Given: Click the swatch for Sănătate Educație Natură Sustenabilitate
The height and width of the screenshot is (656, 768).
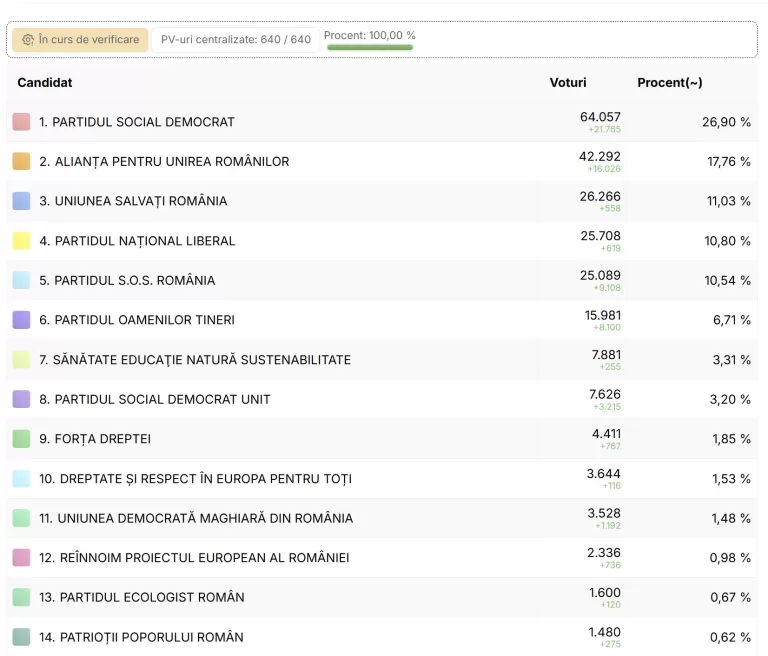Looking at the screenshot, I should point(22,360).
